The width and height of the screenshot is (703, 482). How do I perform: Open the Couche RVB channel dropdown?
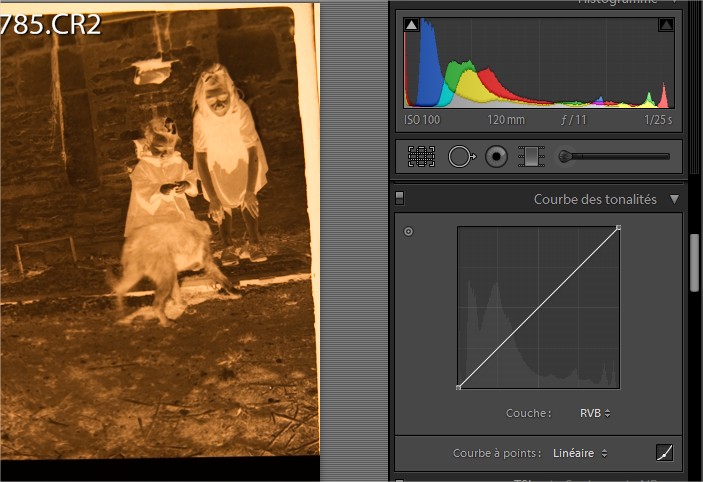[x=594, y=413]
